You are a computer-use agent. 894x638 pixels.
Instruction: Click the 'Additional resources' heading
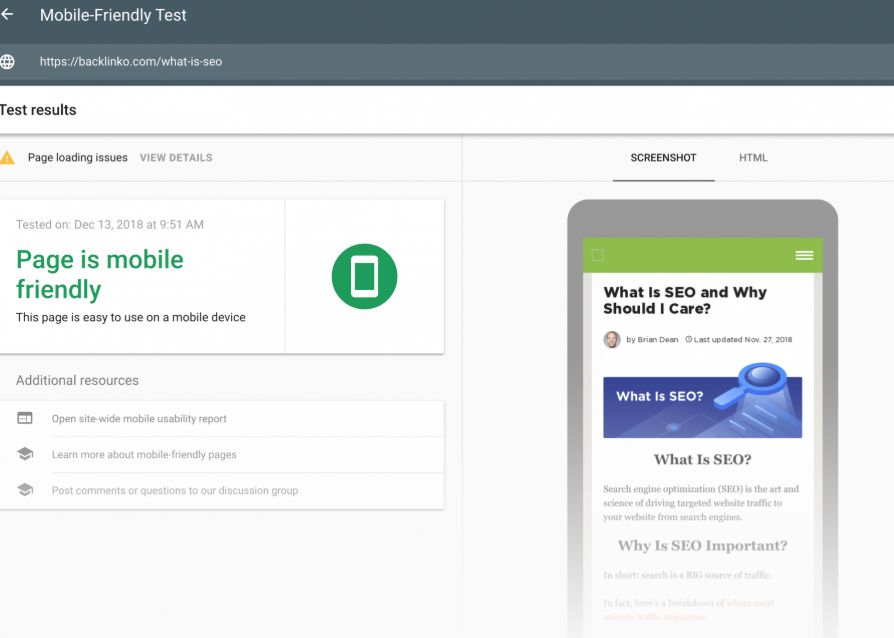77,380
